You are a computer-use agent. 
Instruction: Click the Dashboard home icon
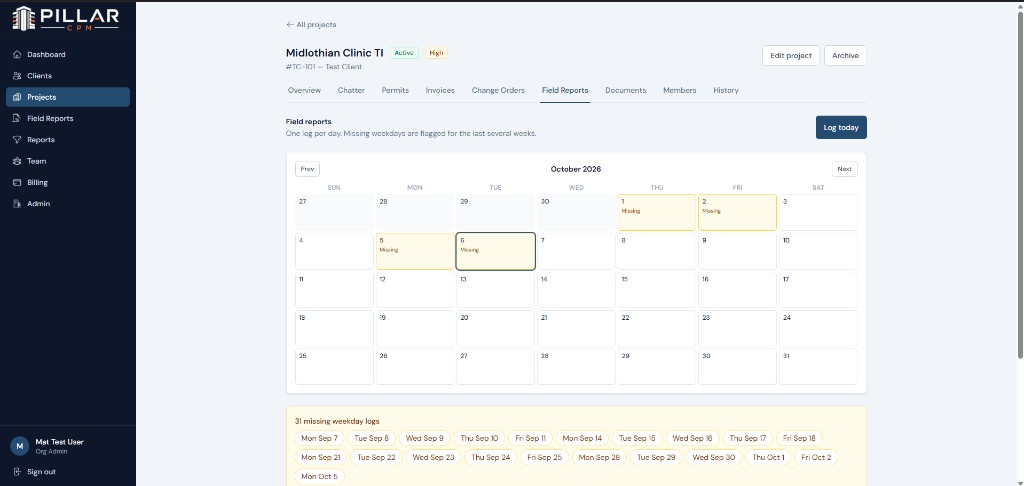[x=18, y=55]
